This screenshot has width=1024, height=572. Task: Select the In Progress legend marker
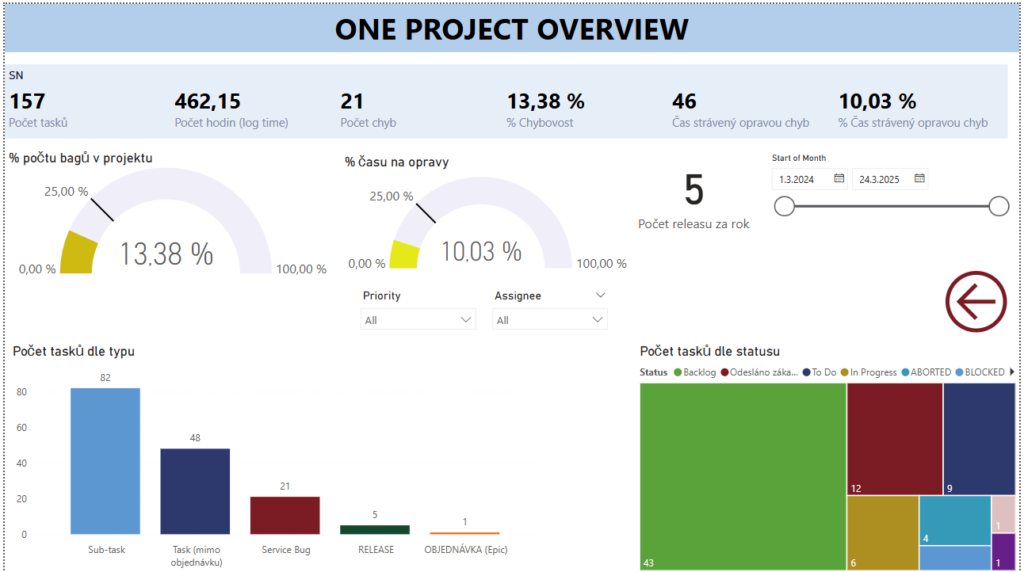pyautogui.click(x=844, y=372)
